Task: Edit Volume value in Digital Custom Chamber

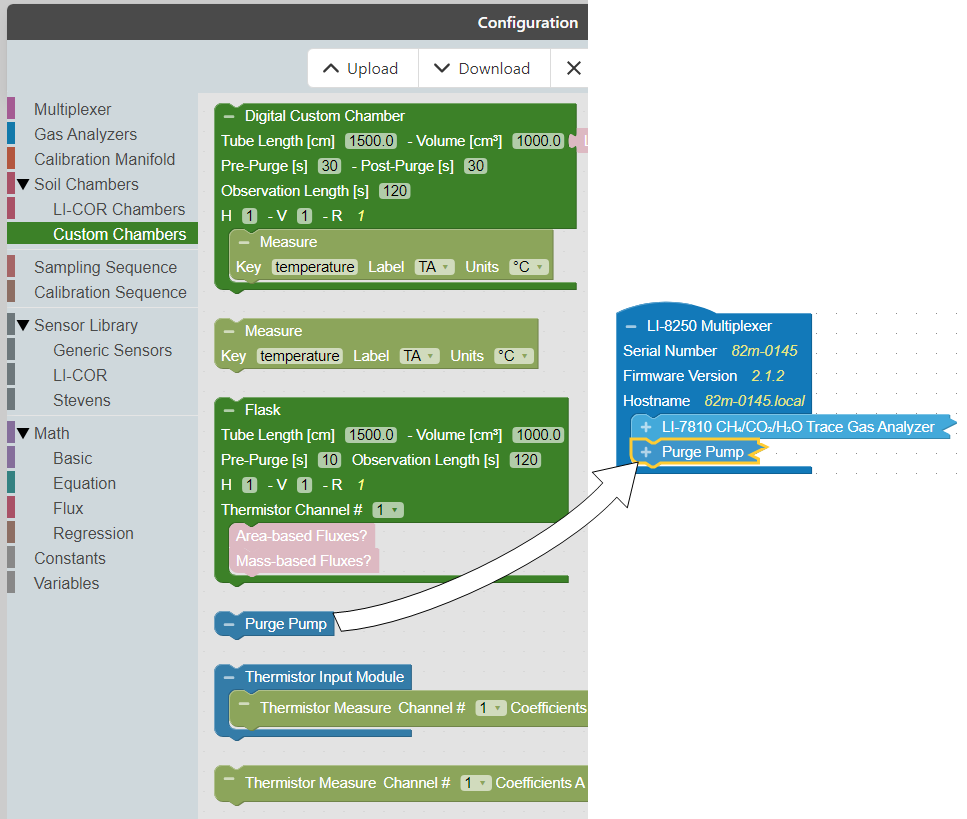Action: (x=538, y=141)
